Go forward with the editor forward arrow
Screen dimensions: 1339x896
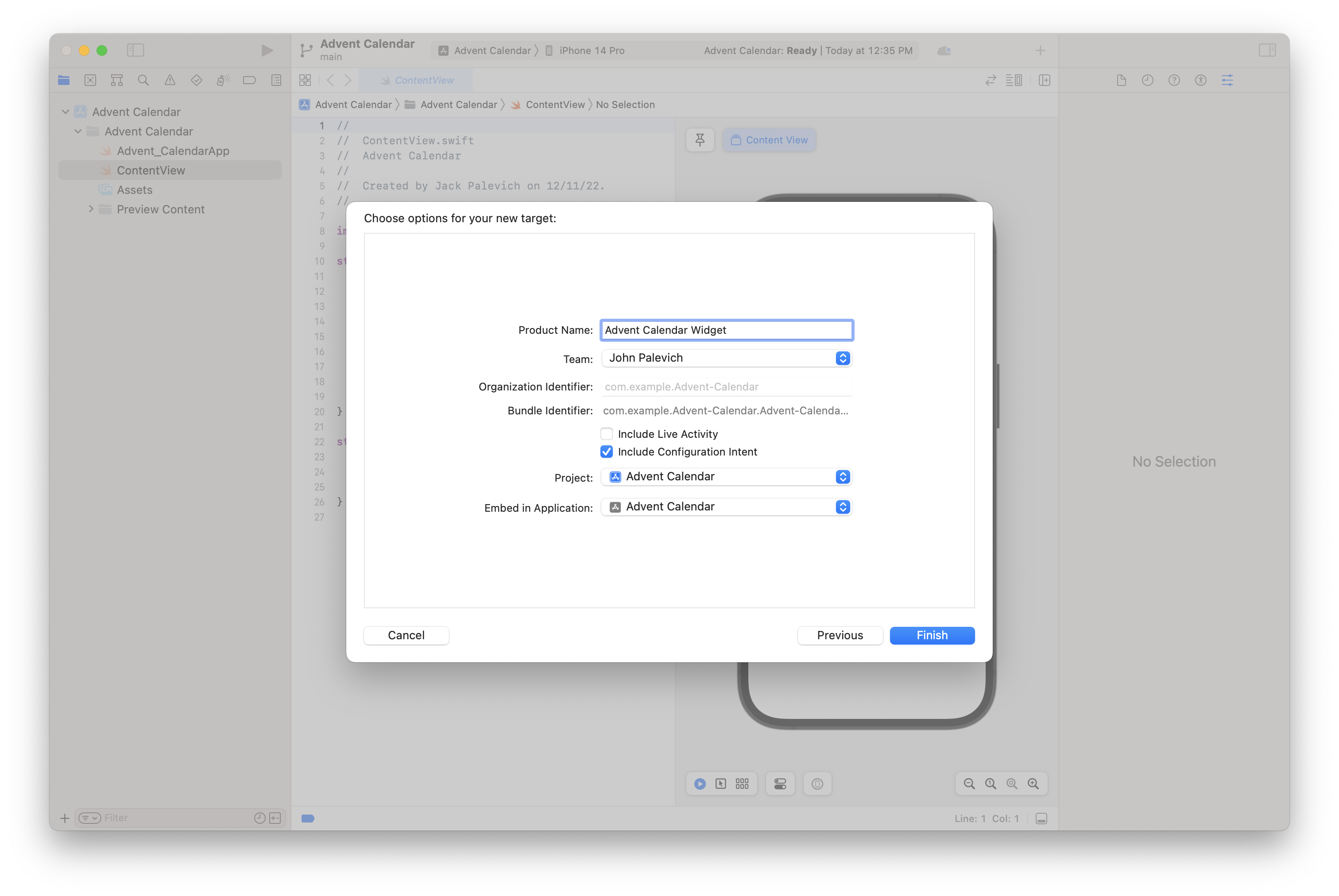pyautogui.click(x=348, y=80)
